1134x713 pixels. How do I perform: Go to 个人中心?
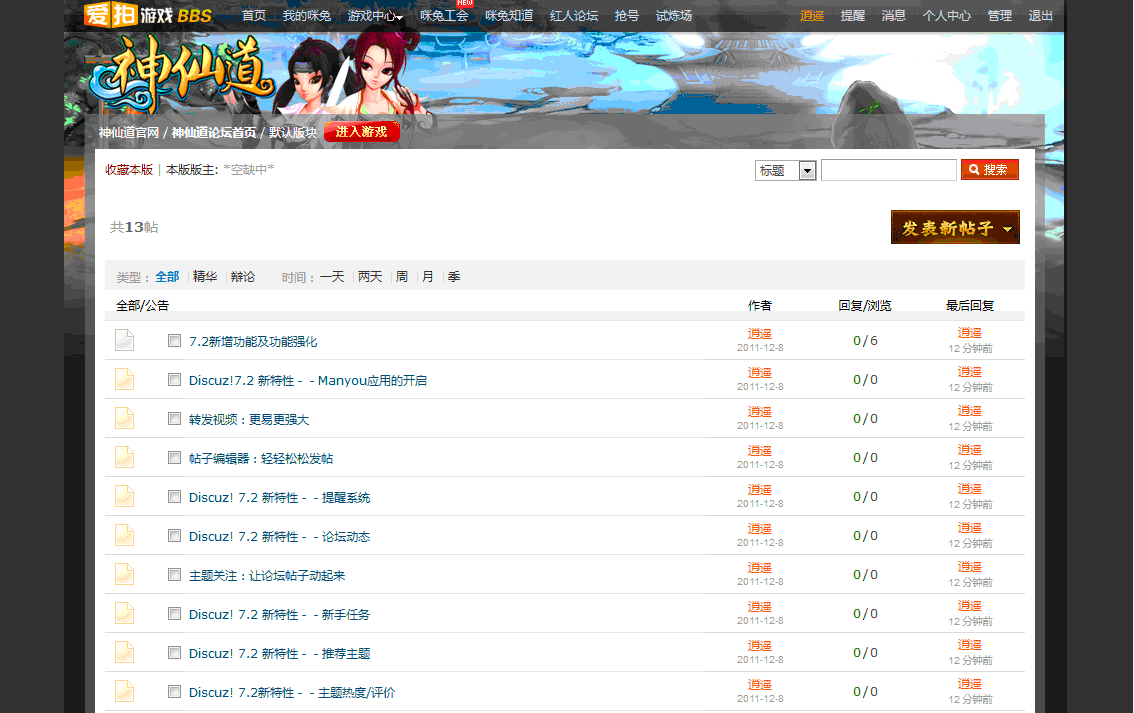[x=947, y=16]
